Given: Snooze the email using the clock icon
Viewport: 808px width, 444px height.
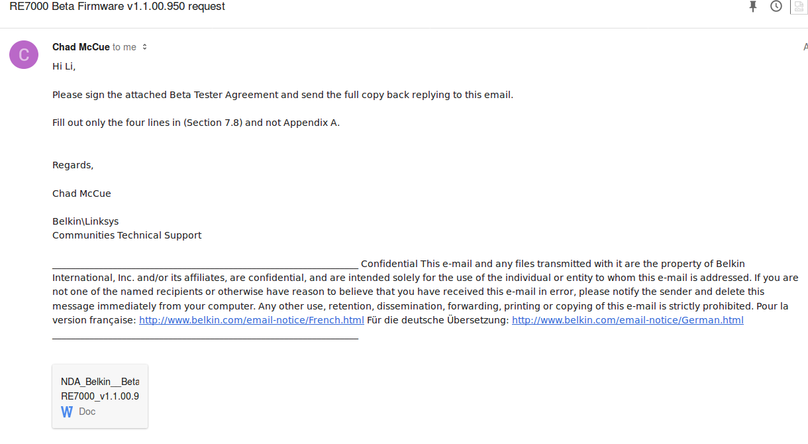Looking at the screenshot, I should click(776, 7).
